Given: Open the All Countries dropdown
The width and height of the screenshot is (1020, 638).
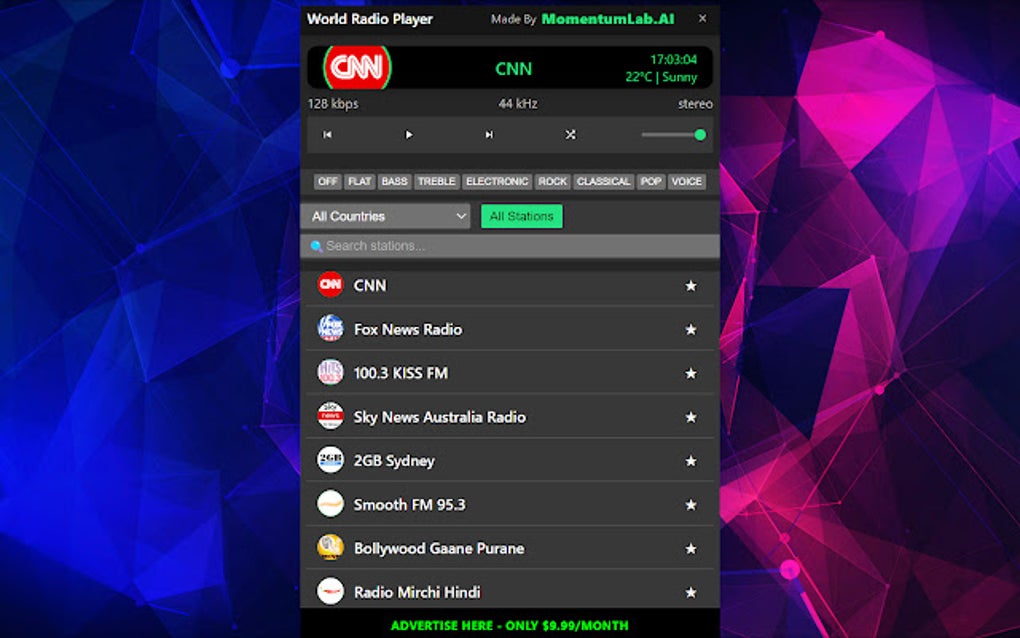Looking at the screenshot, I should click(384, 215).
